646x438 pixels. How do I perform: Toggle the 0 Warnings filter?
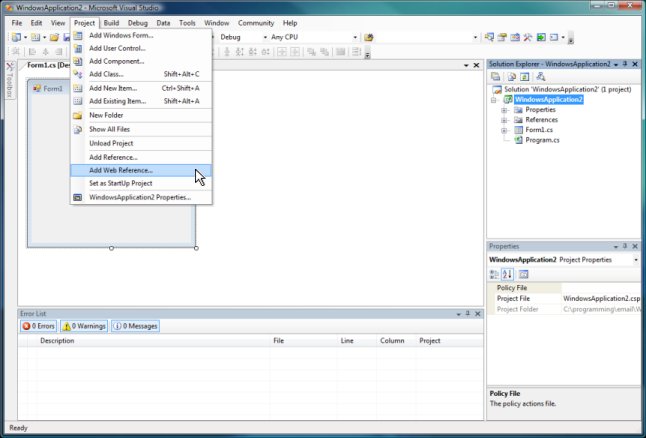point(84,326)
